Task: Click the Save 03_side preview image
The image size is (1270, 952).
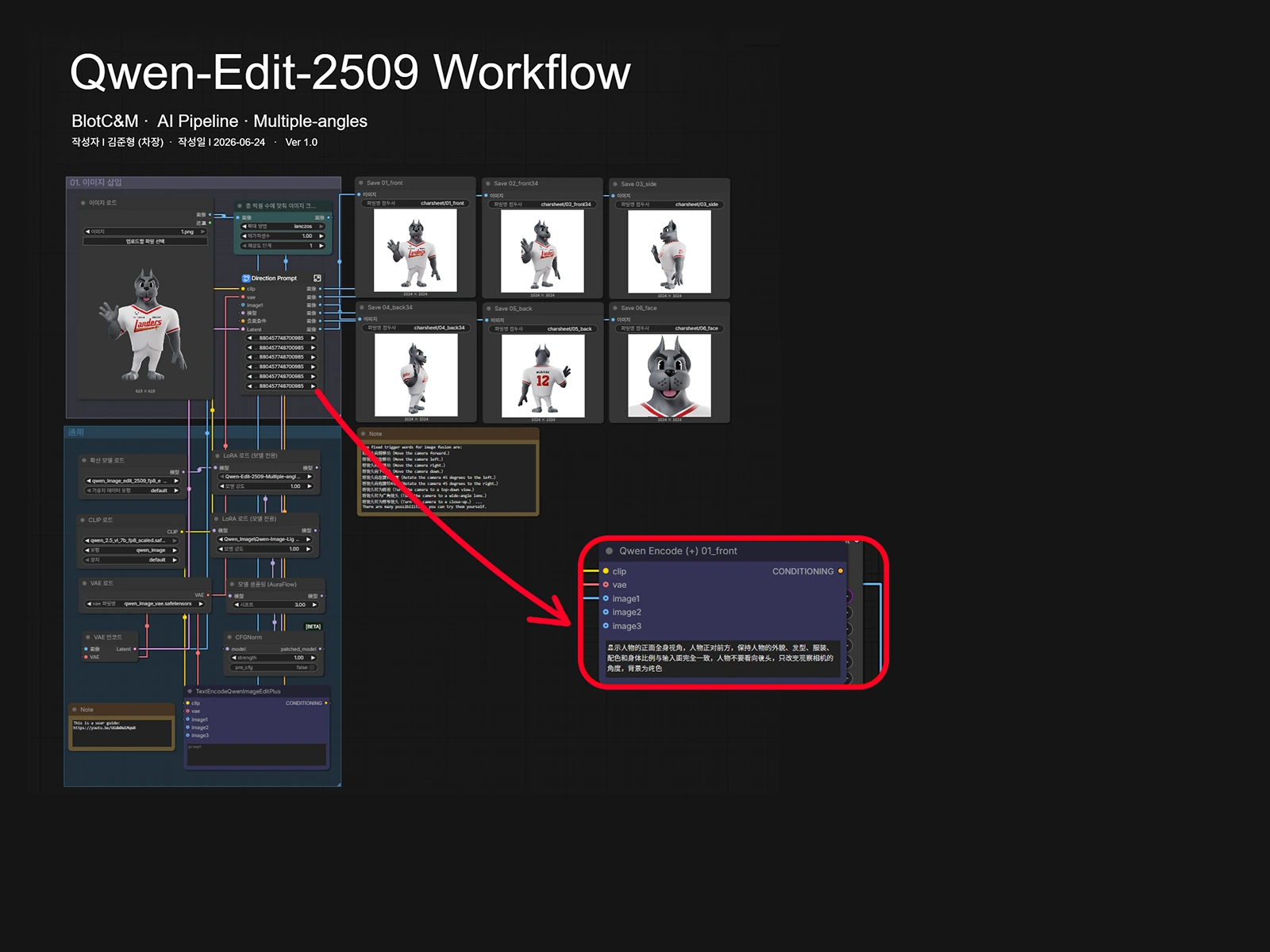Action: tap(670, 251)
